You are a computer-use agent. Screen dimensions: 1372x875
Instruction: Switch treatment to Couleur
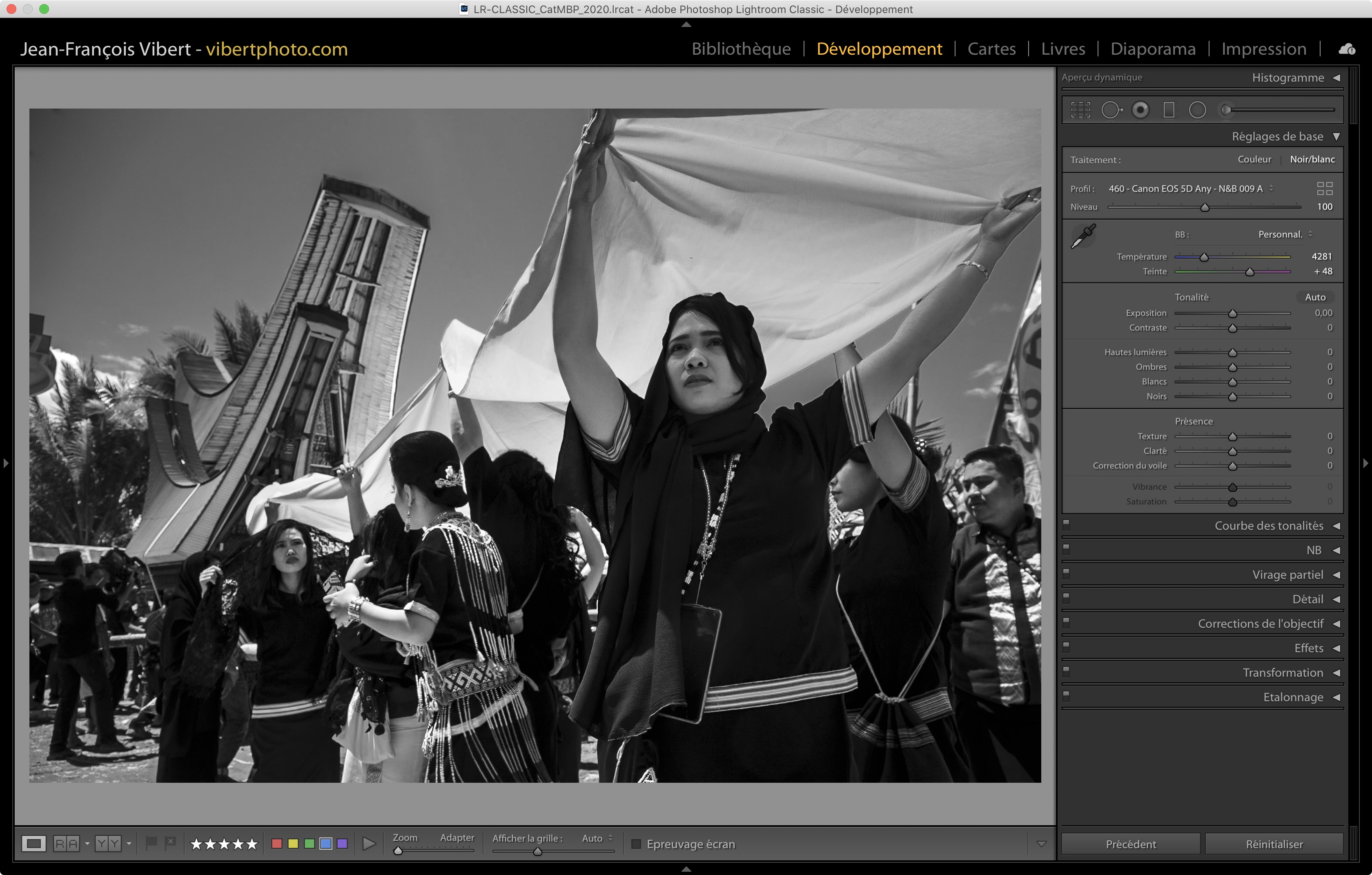coord(1254,160)
